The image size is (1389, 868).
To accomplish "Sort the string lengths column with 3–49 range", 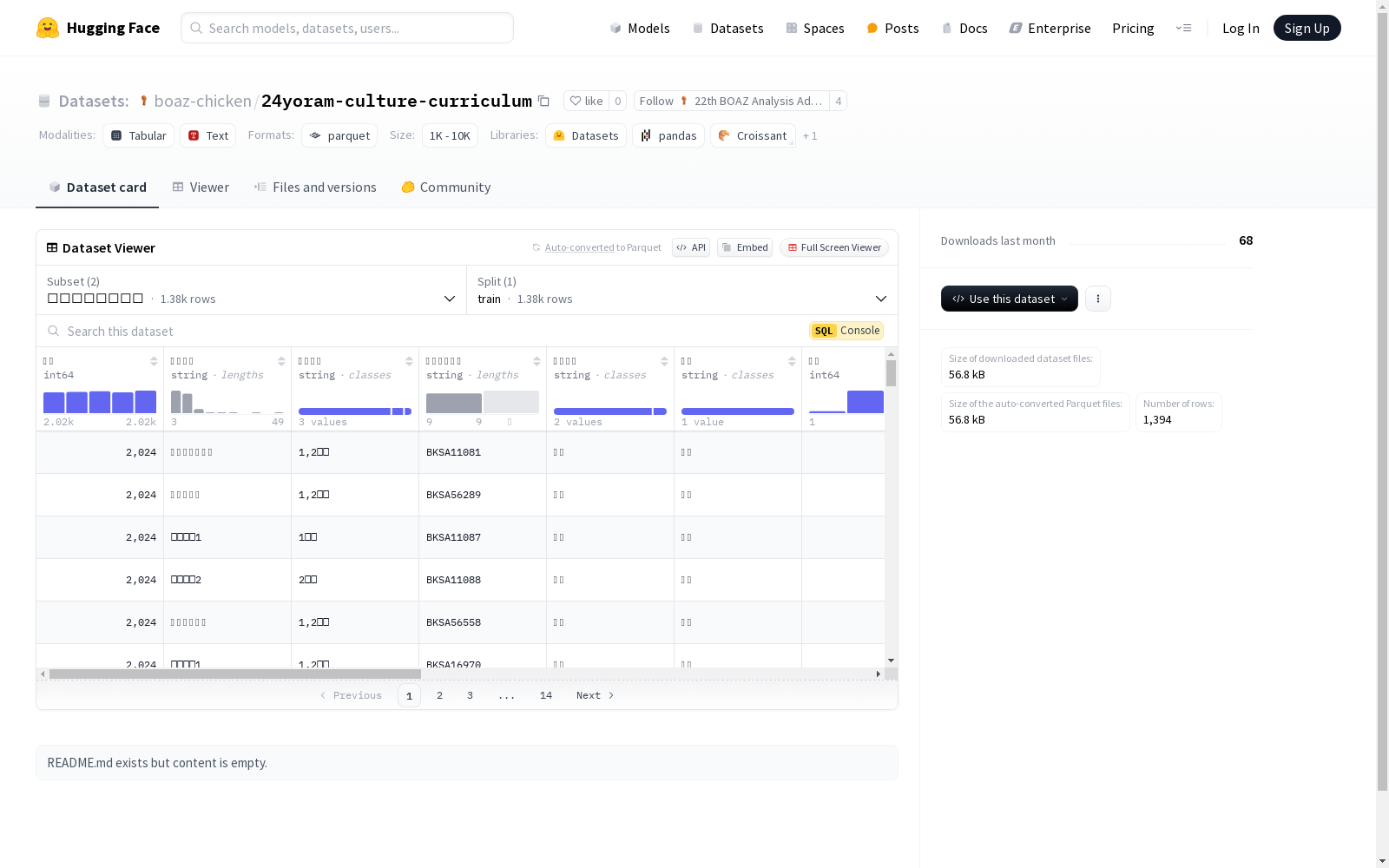I will 281,361.
